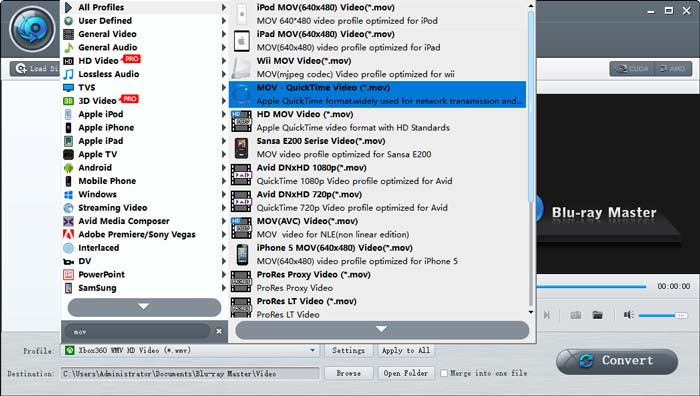Click the General Audio music note icon
This screenshot has height=396, width=700.
[68, 47]
